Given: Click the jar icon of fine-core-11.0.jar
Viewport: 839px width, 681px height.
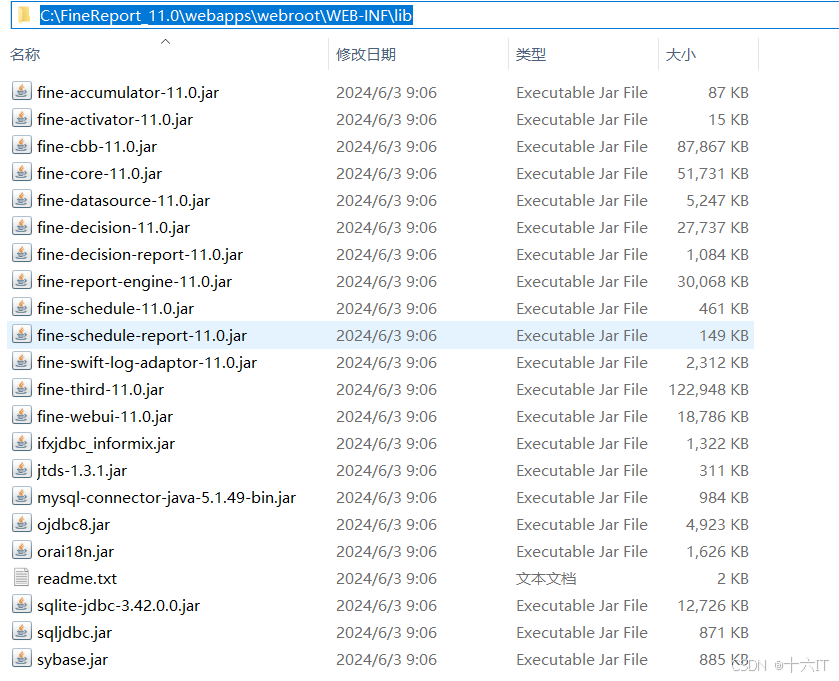Looking at the screenshot, I should 21,172.
